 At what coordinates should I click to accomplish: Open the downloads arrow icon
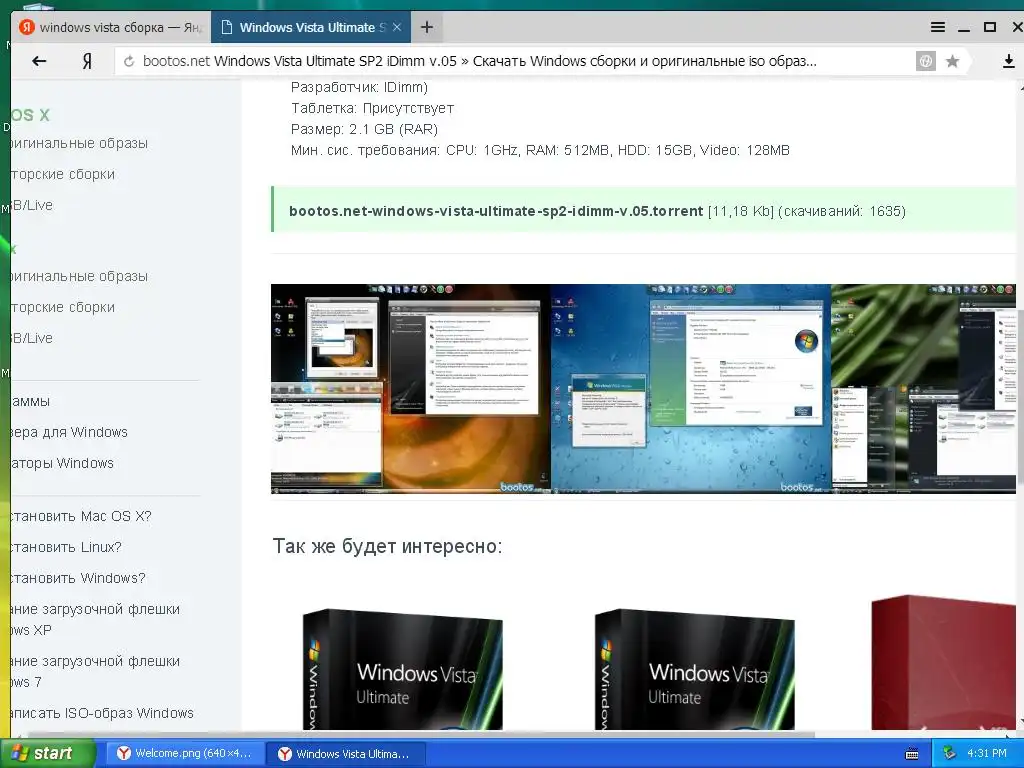click(1008, 61)
